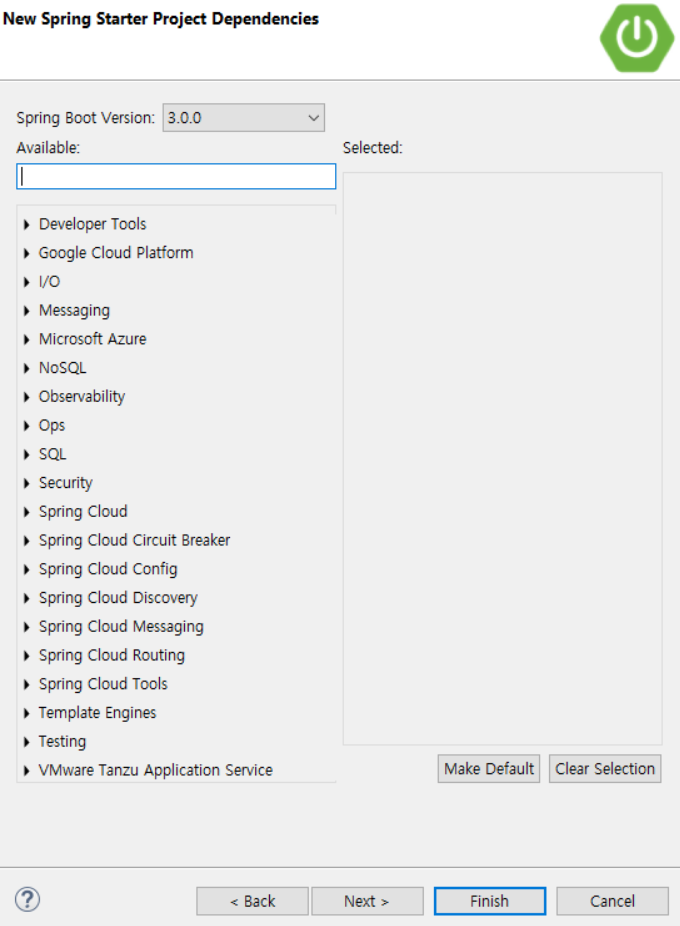Click the Make Default button

(488, 768)
